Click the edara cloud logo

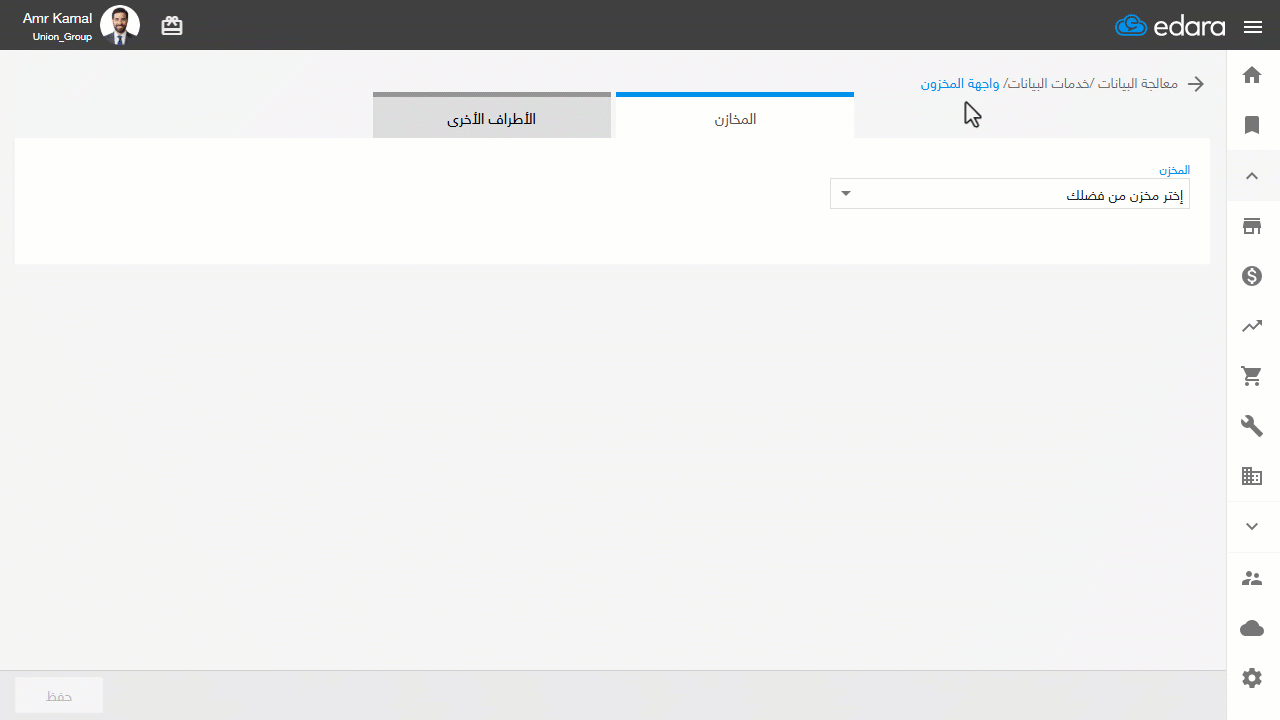tap(1170, 26)
